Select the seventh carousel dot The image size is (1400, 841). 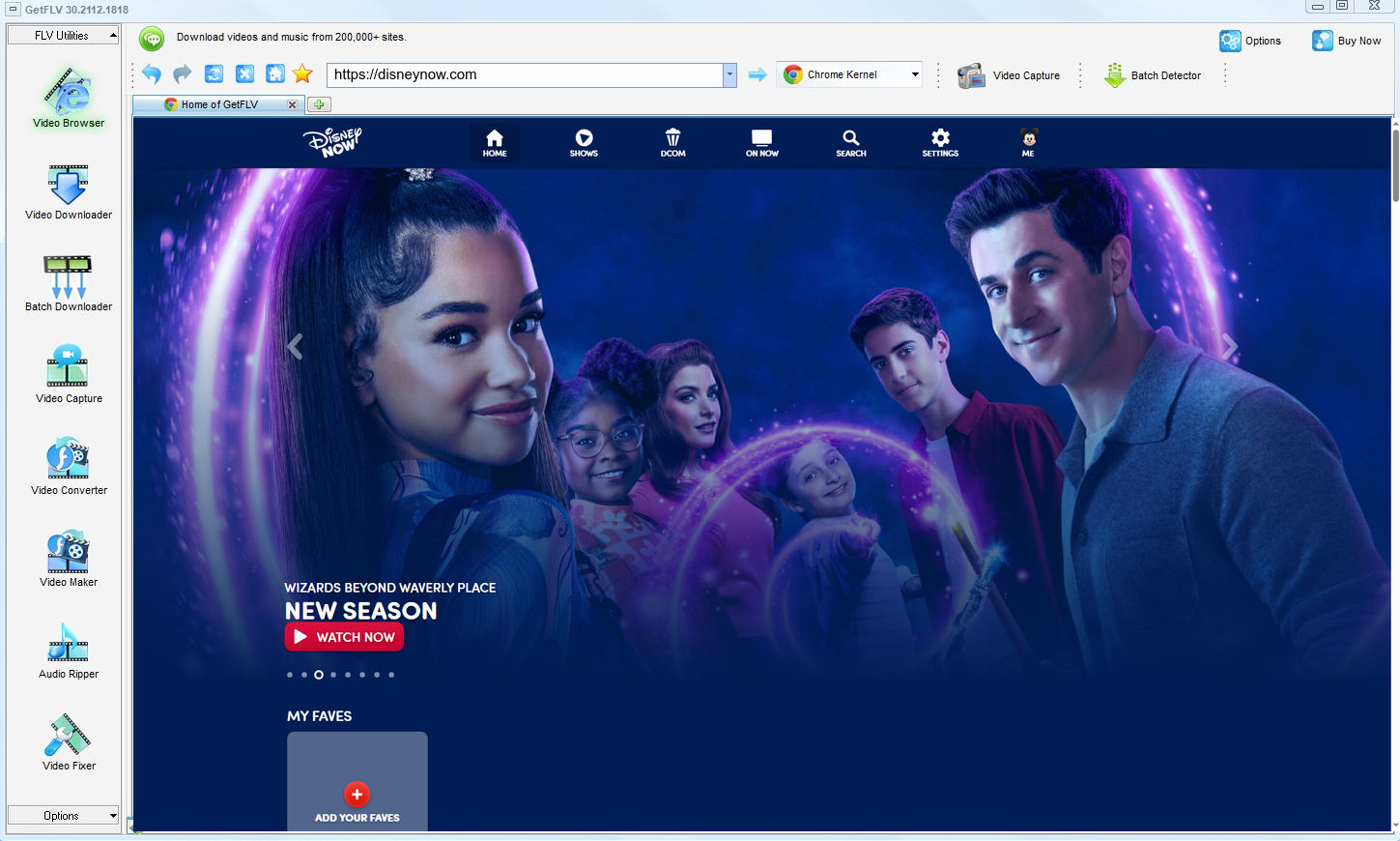pos(377,675)
